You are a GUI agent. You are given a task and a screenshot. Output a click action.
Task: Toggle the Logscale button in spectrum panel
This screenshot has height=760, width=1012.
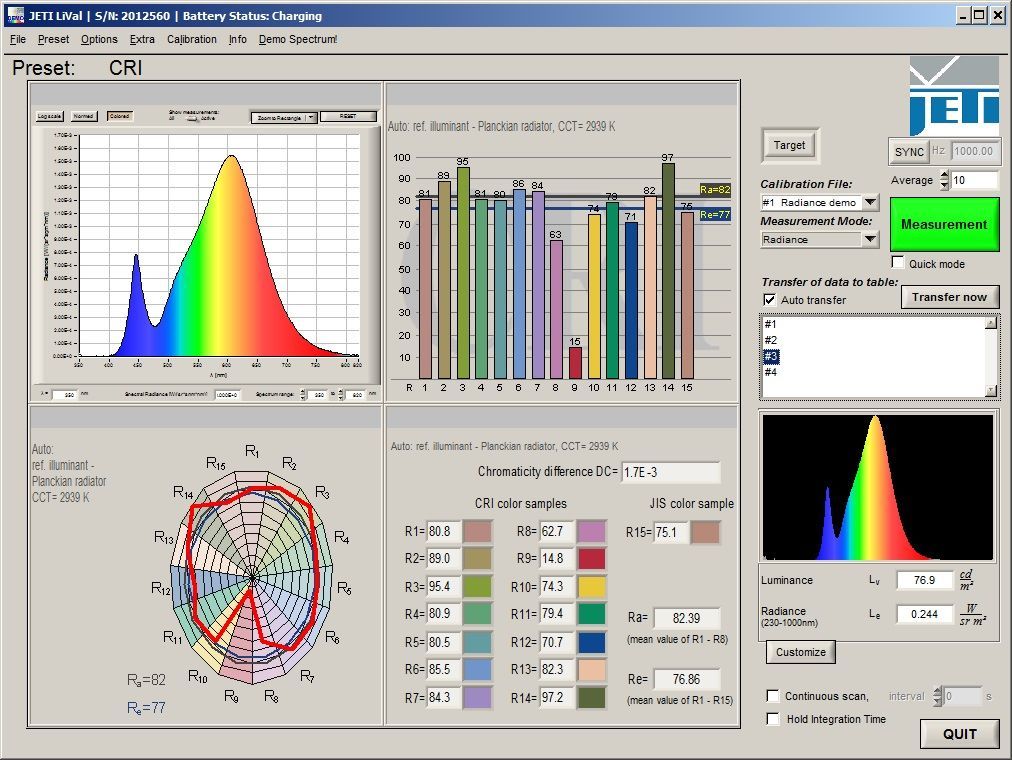(50, 116)
